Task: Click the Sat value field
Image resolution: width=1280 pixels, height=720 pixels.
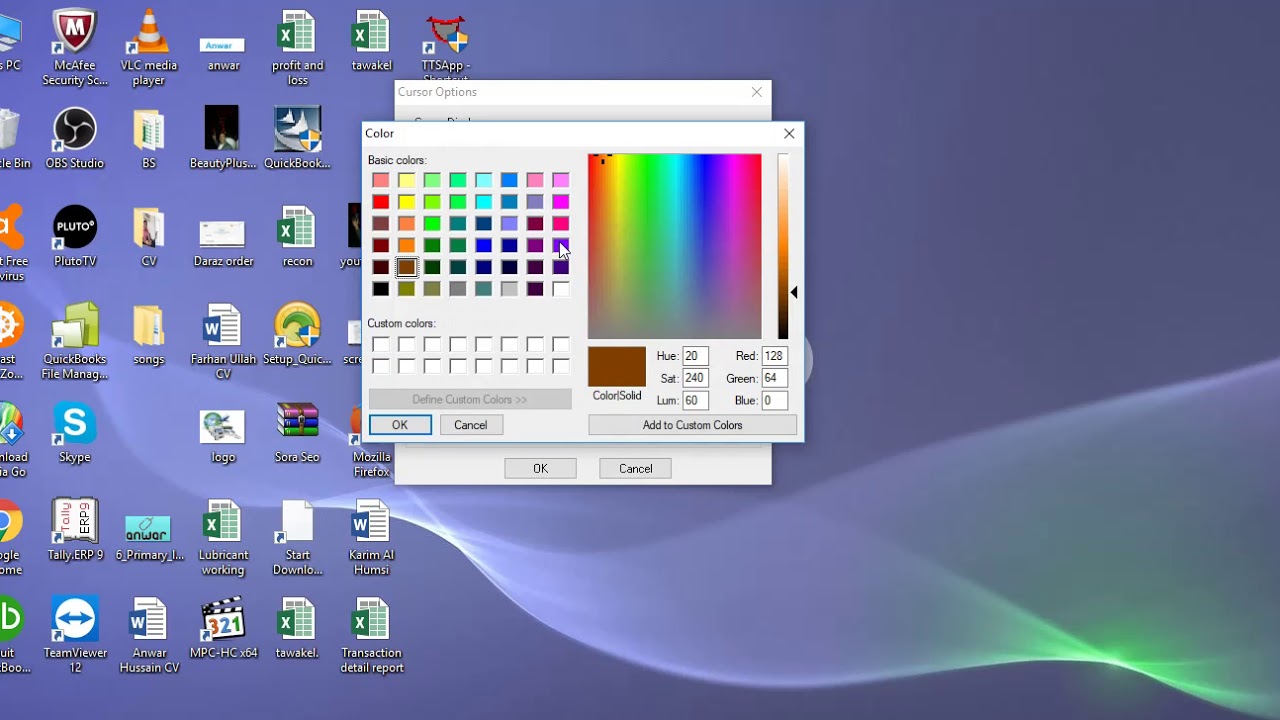Action: 696,378
